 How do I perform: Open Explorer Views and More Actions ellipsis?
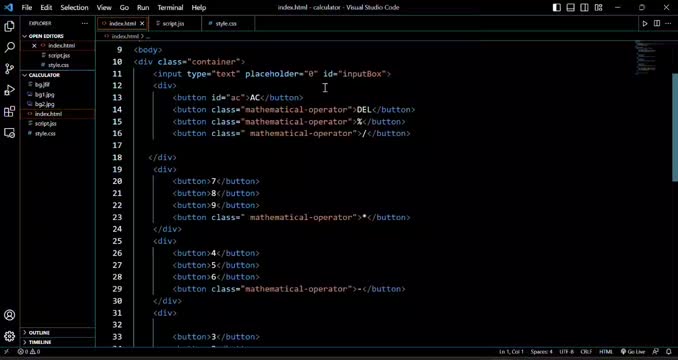(85, 23)
